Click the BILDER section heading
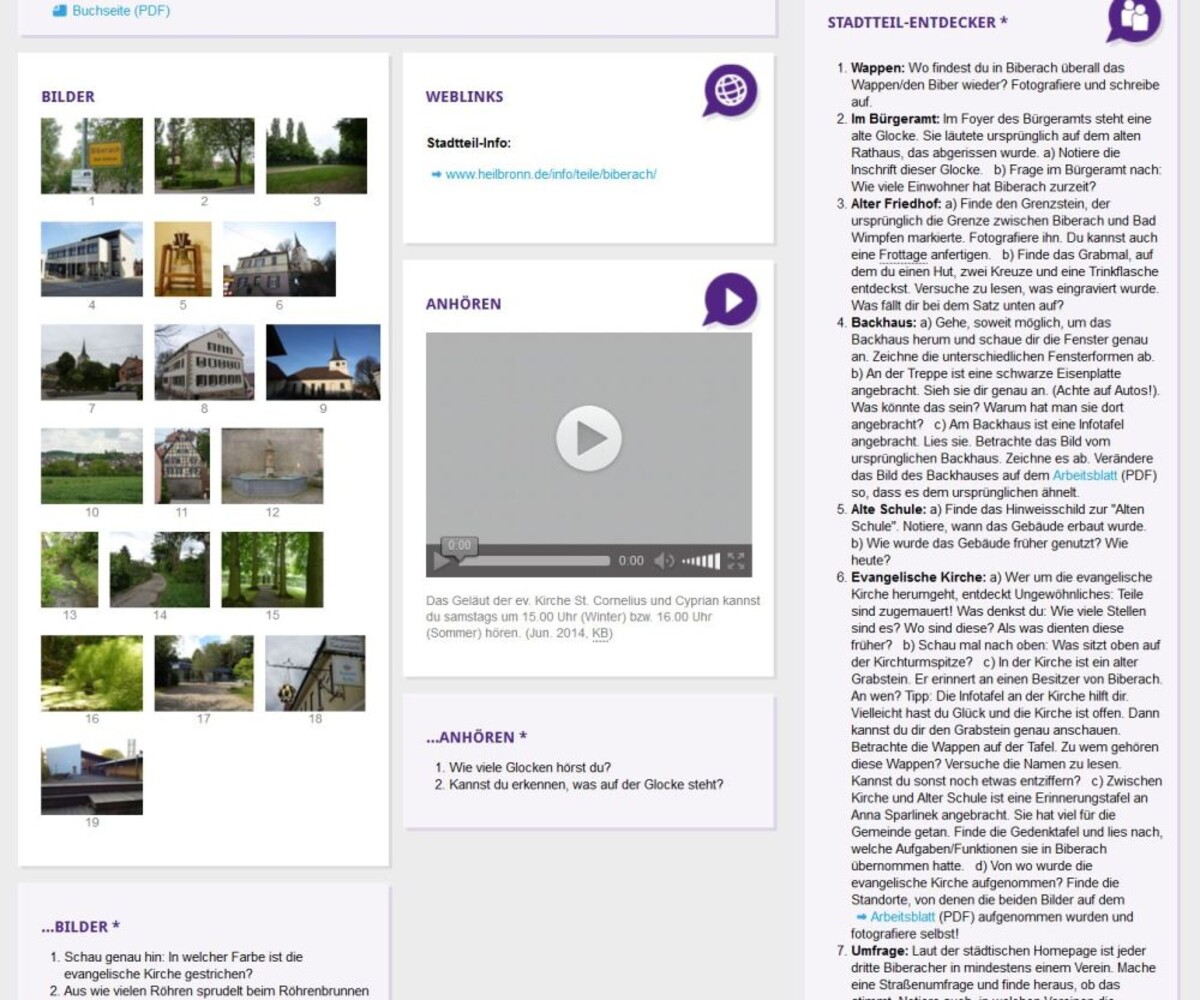This screenshot has height=1000, width=1200. point(68,97)
